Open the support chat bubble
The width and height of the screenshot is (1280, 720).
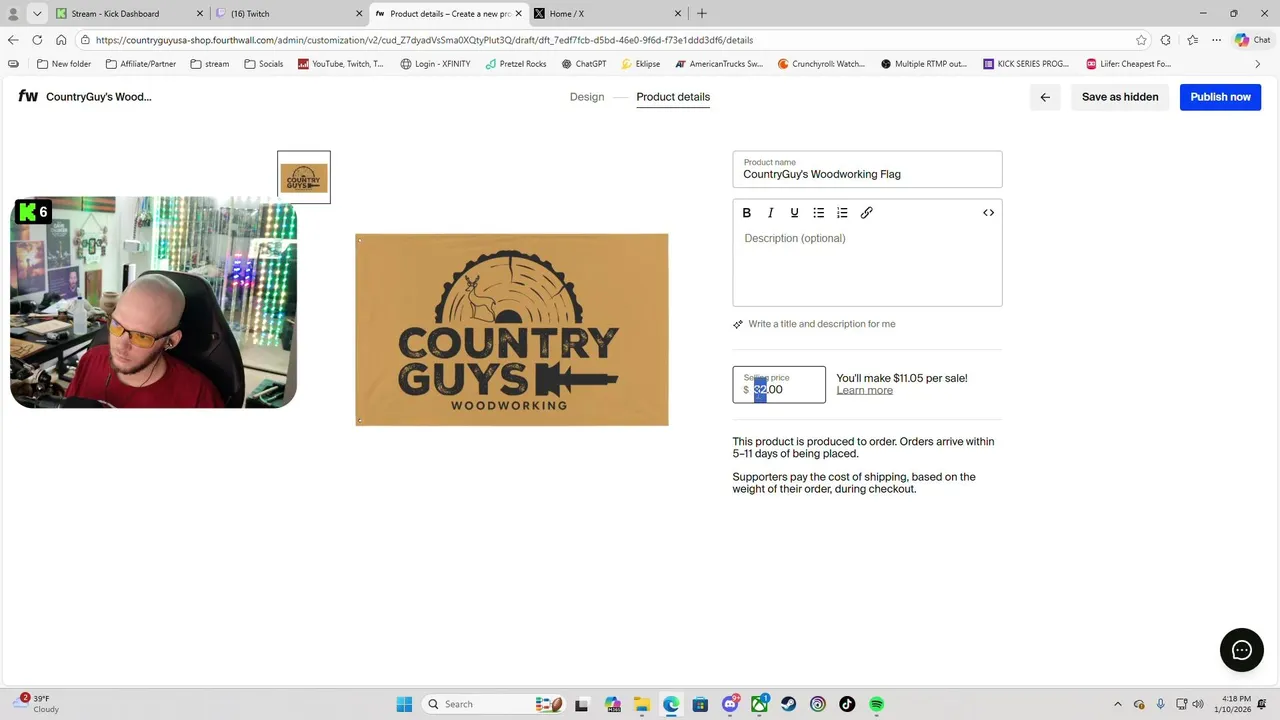tap(1242, 650)
